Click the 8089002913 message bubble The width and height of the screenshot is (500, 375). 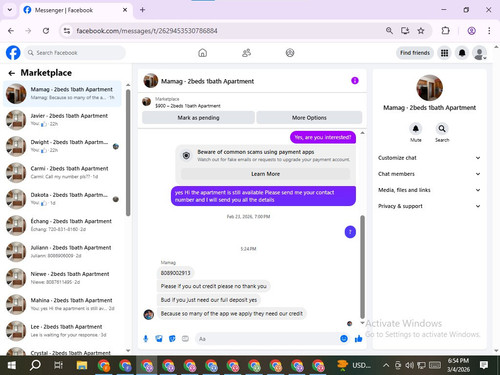(x=175, y=273)
